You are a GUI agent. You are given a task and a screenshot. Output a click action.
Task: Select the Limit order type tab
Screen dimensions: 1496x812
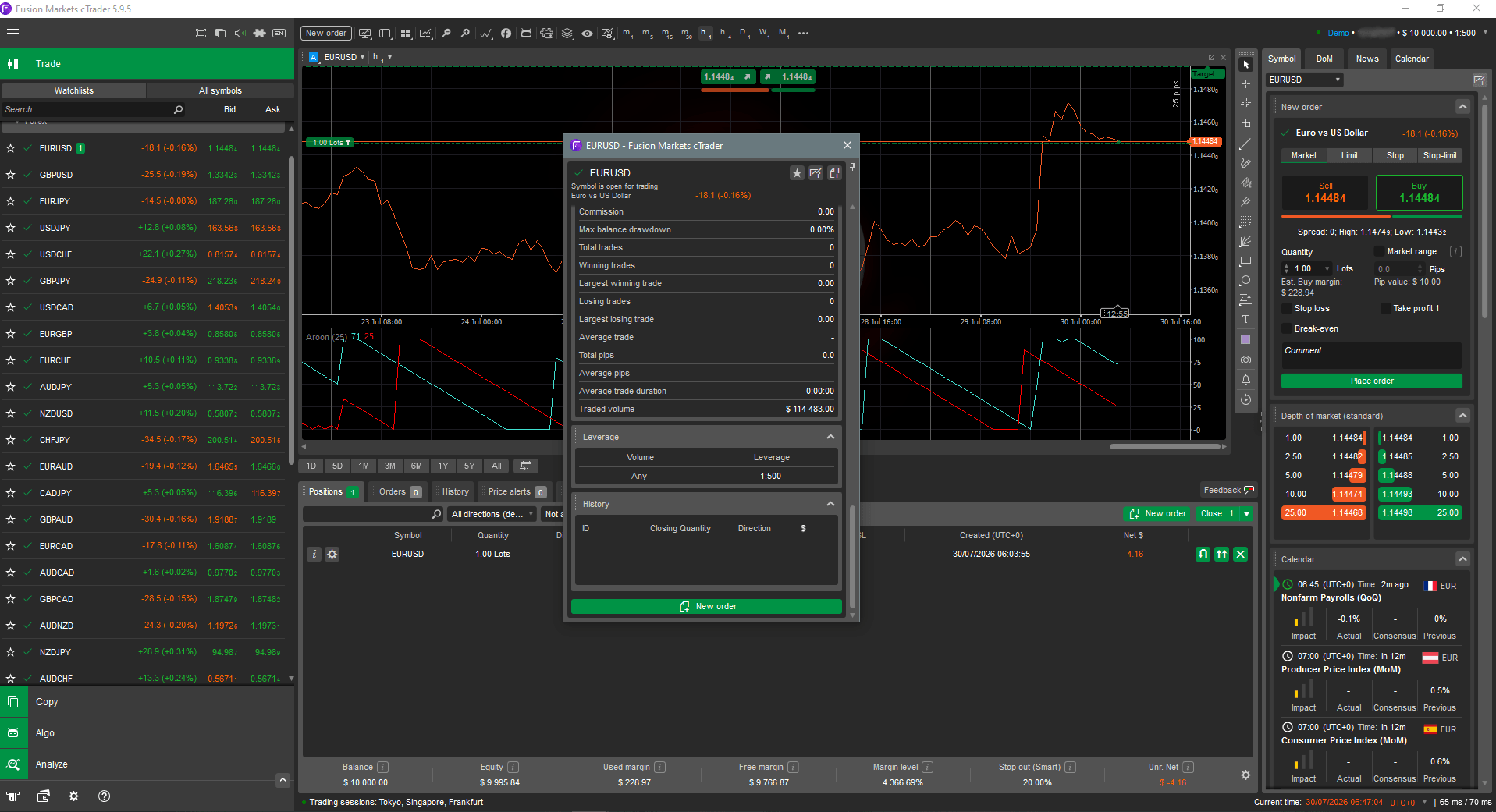pyautogui.click(x=1349, y=155)
